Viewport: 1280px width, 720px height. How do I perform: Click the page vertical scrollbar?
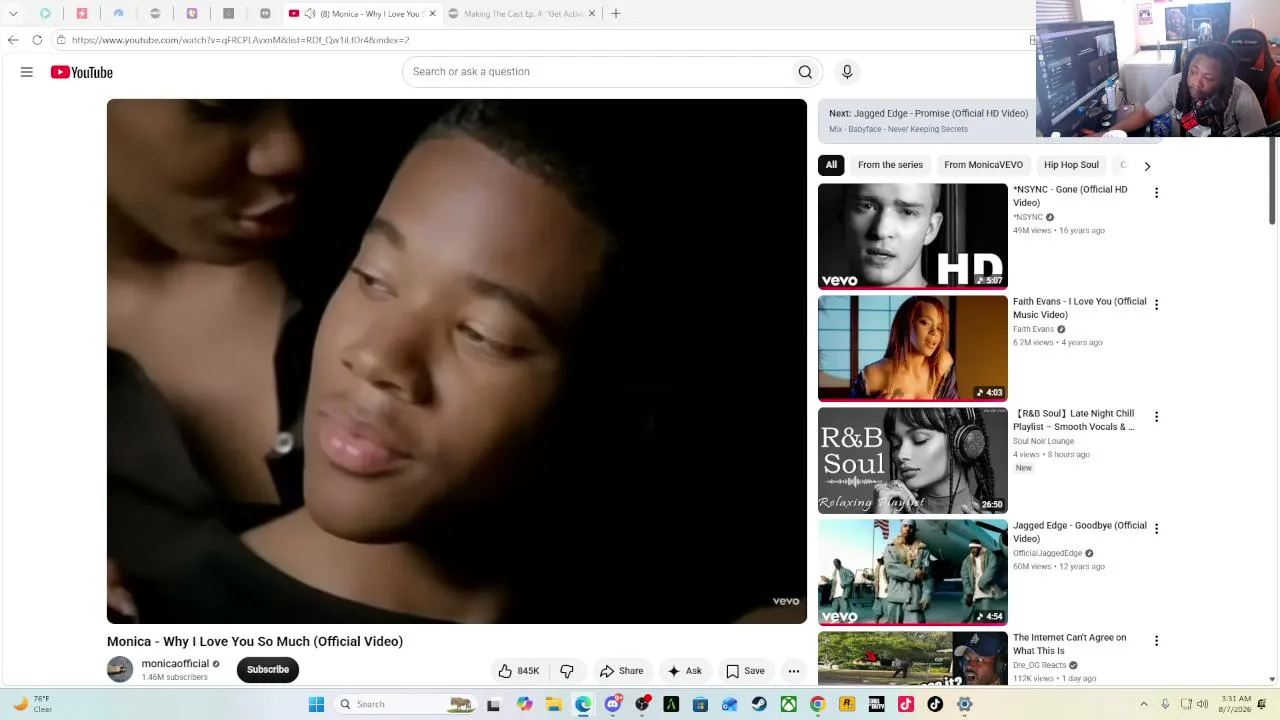click(x=1272, y=180)
